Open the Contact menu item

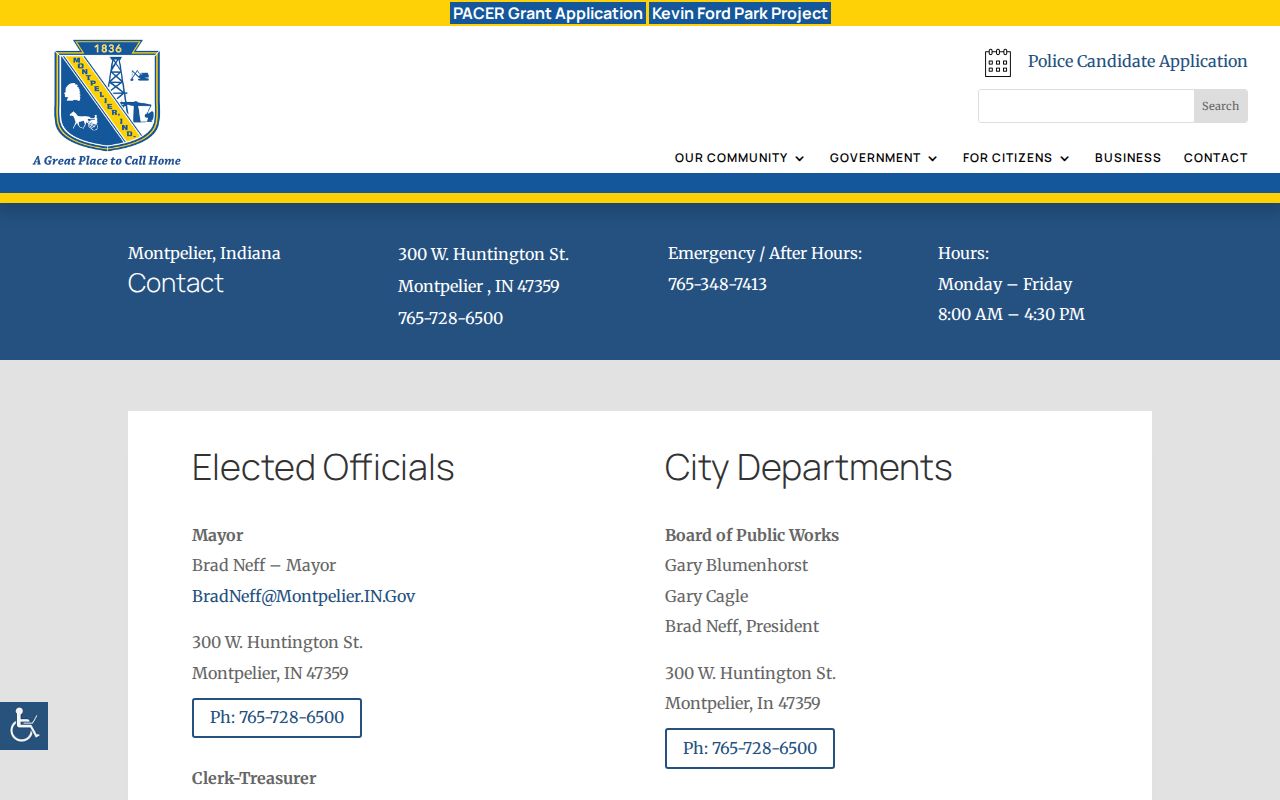1216,158
